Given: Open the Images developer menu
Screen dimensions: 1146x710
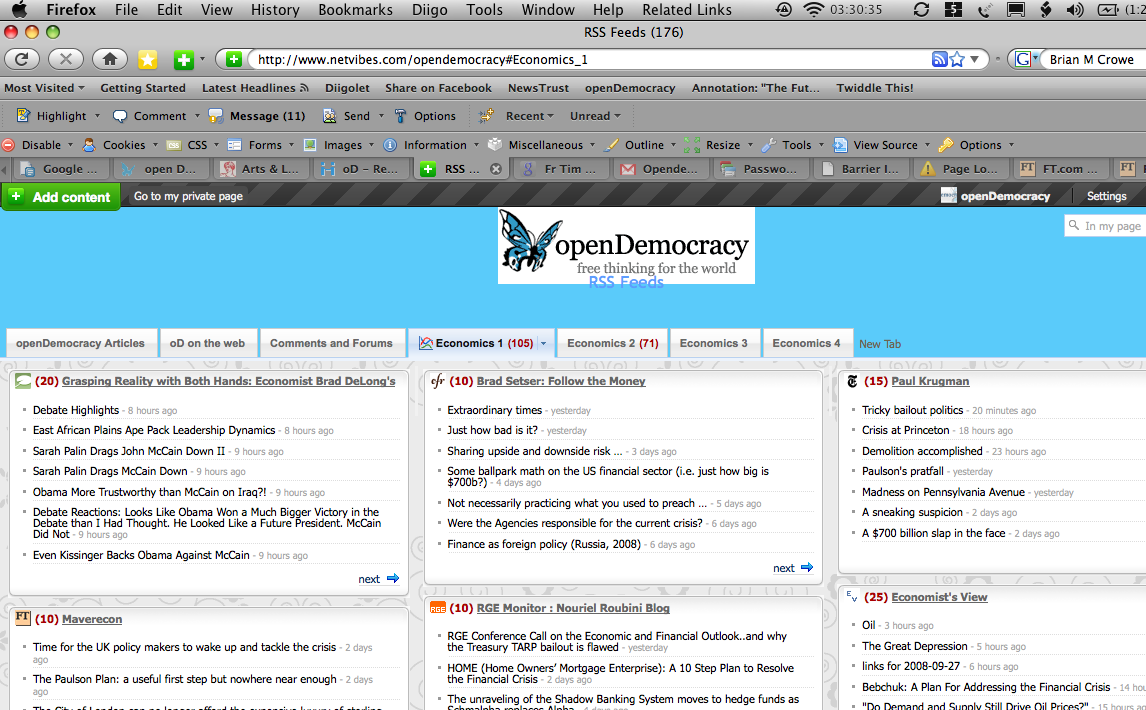Looking at the screenshot, I should click(333, 145).
